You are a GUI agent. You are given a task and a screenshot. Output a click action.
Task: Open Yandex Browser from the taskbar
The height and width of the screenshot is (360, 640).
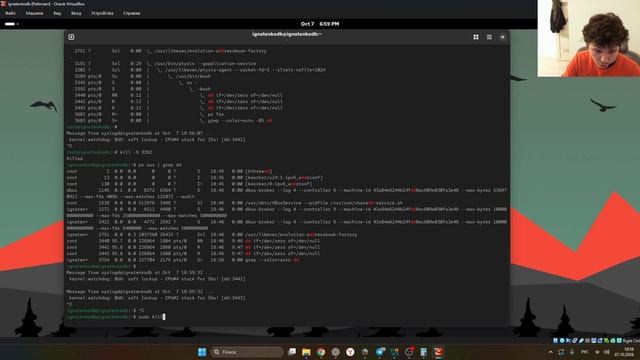(350, 352)
